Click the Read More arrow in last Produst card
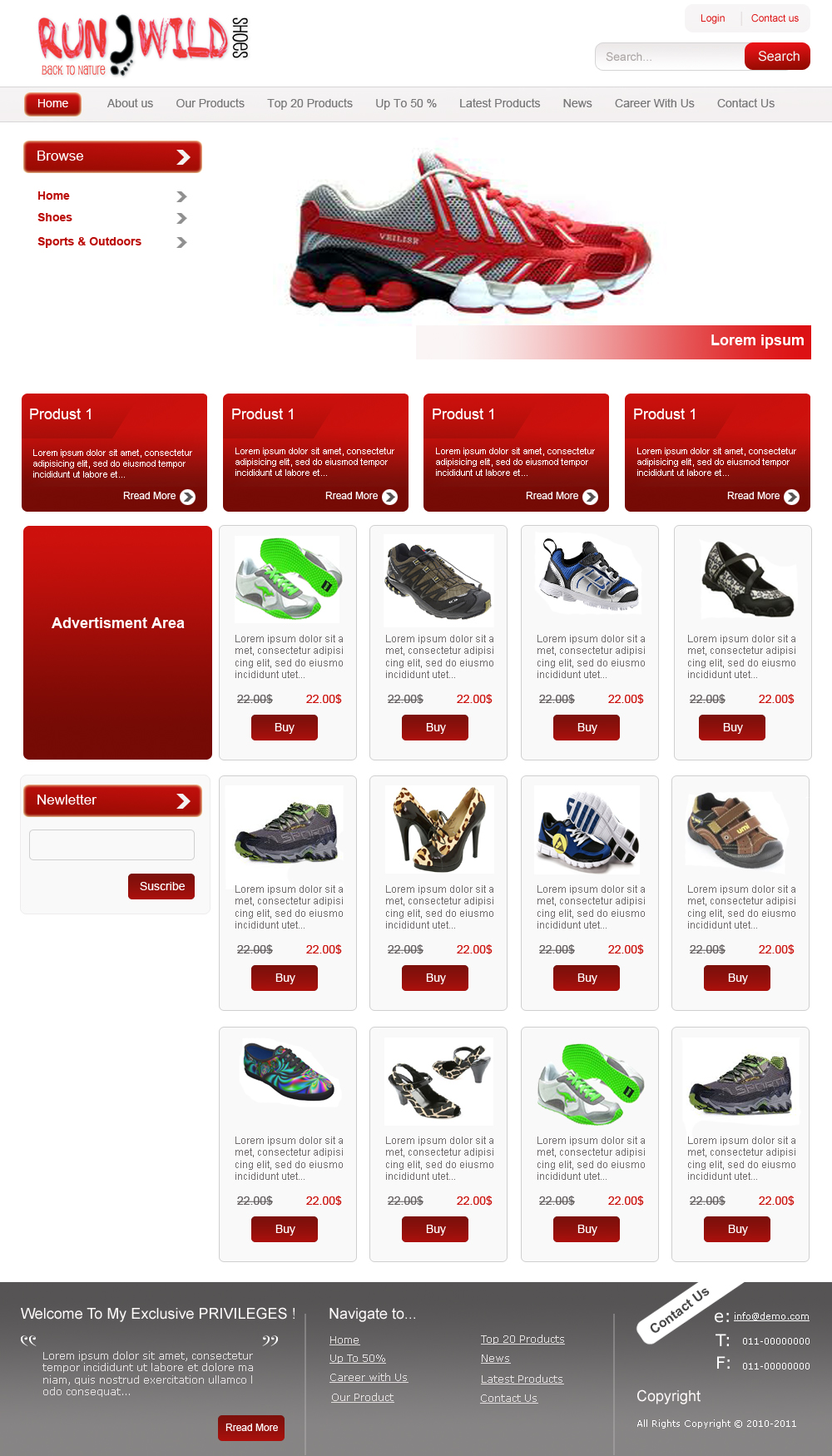Image resolution: width=832 pixels, height=1456 pixels. [x=792, y=497]
